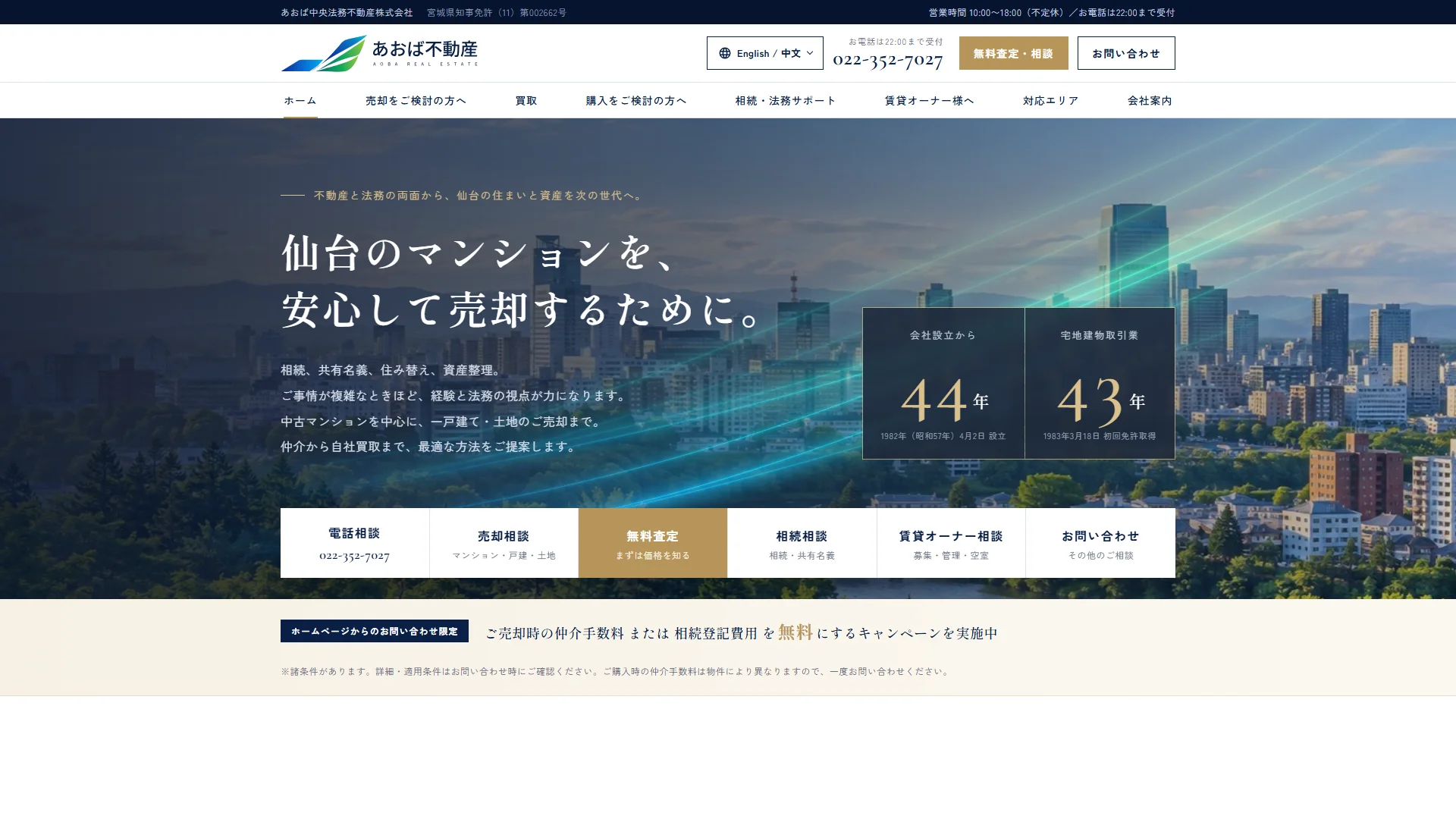
Task: Click the ホームページからのお問い合わせ限定 badge
Action: click(x=375, y=631)
